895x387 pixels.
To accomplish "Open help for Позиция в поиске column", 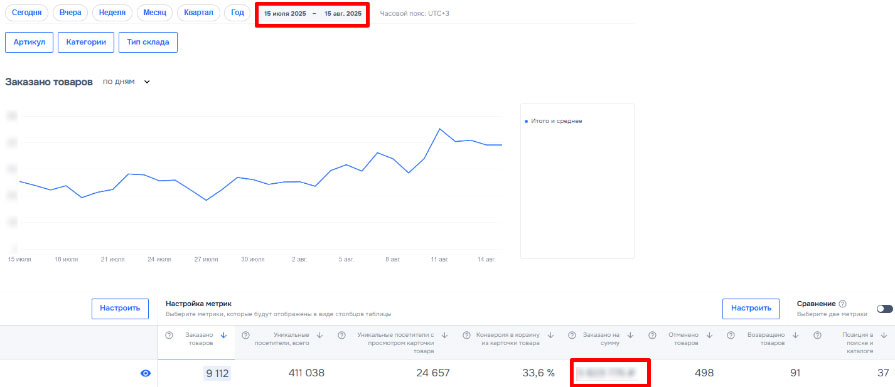I will click(817, 336).
